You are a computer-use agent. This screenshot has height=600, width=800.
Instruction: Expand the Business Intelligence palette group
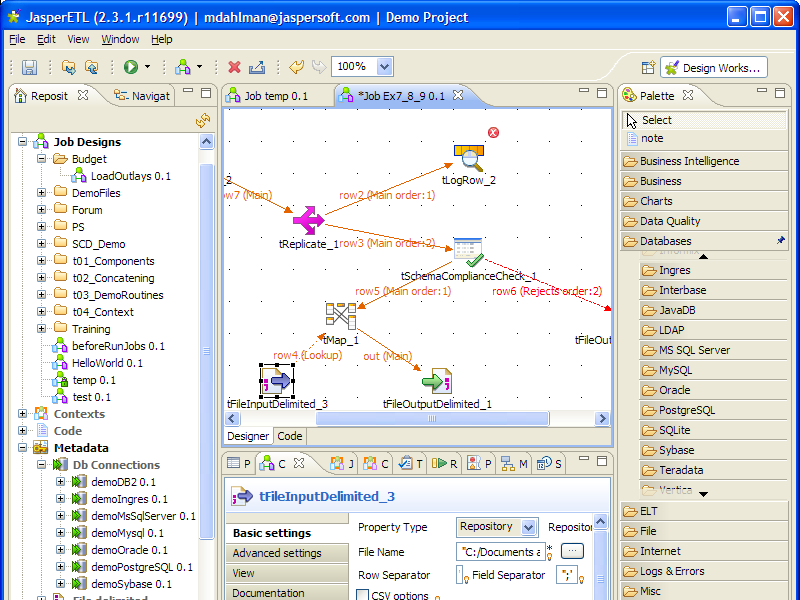pos(689,161)
